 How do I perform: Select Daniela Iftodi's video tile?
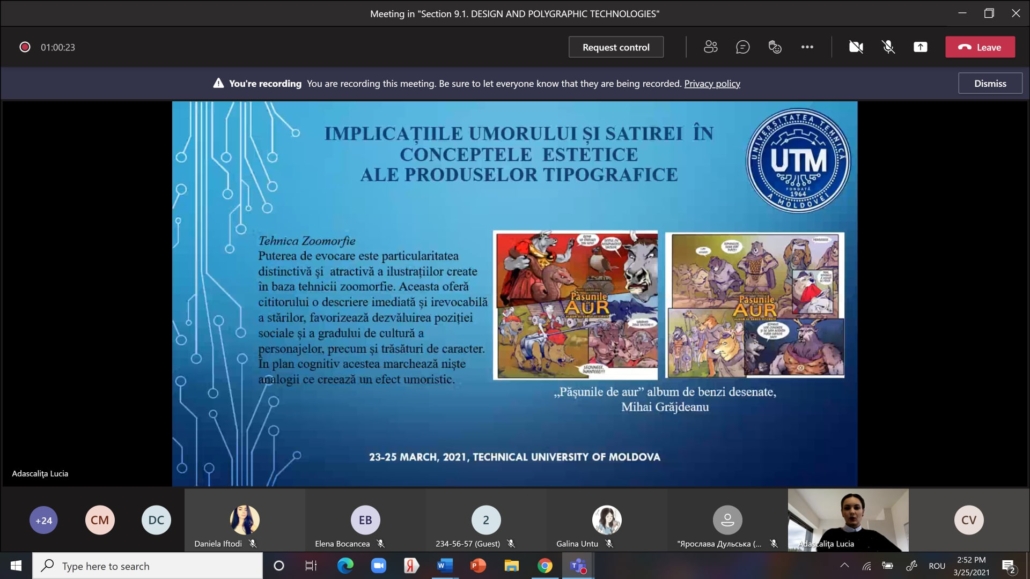click(x=244, y=520)
